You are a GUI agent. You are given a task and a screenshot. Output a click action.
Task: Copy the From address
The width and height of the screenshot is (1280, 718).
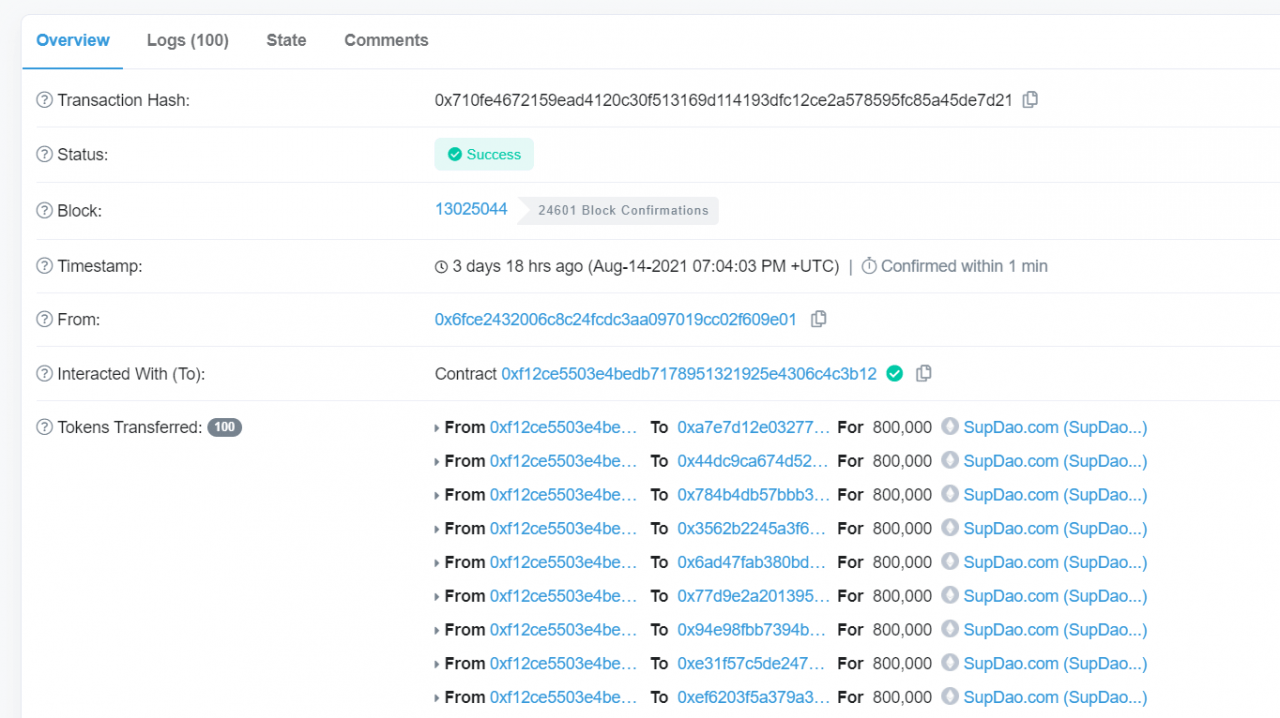pos(819,318)
